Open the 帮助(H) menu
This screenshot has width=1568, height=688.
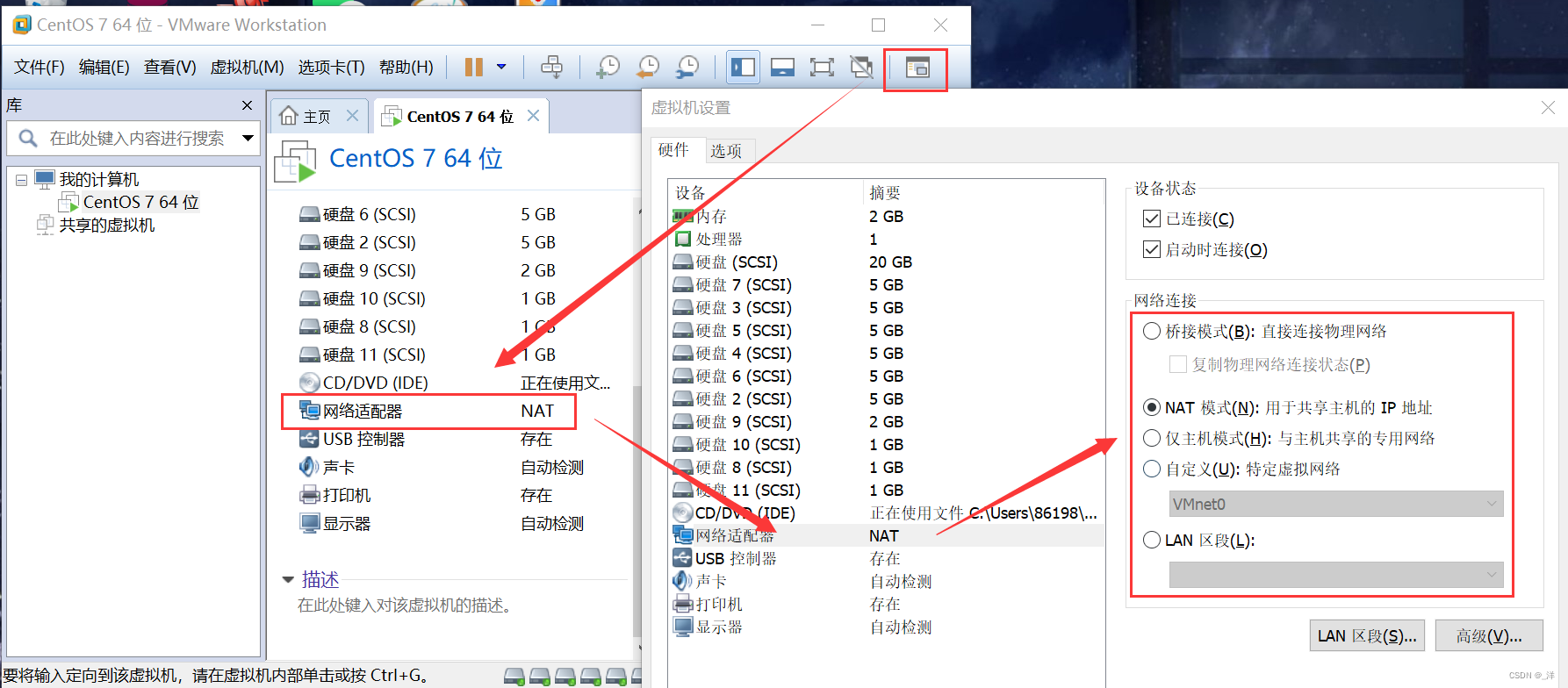[406, 68]
